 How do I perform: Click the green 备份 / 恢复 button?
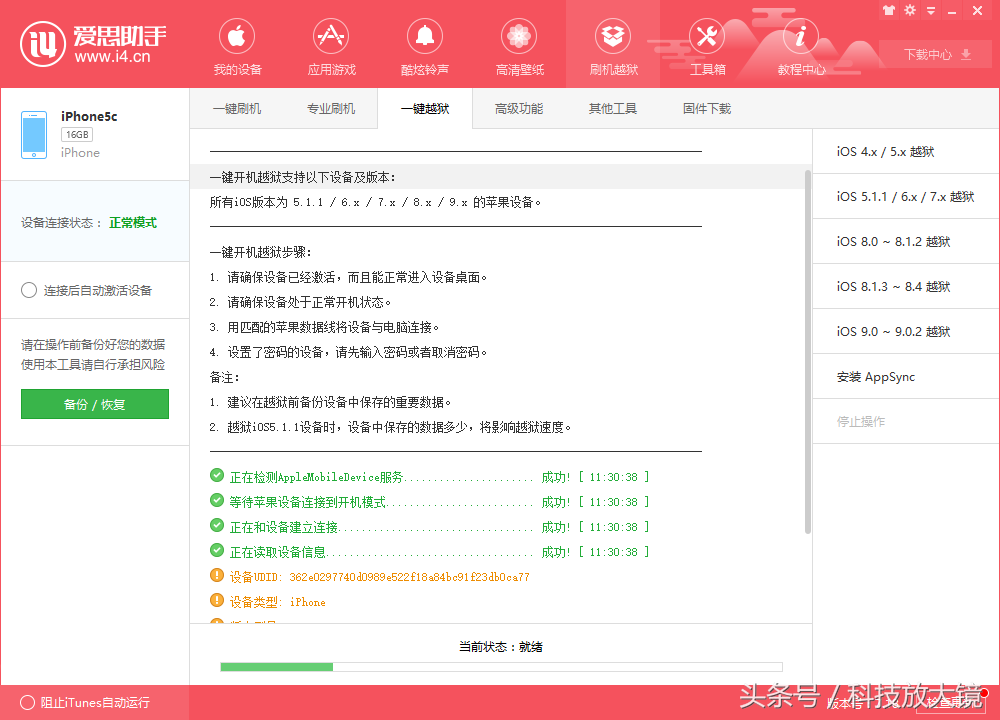(x=94, y=404)
